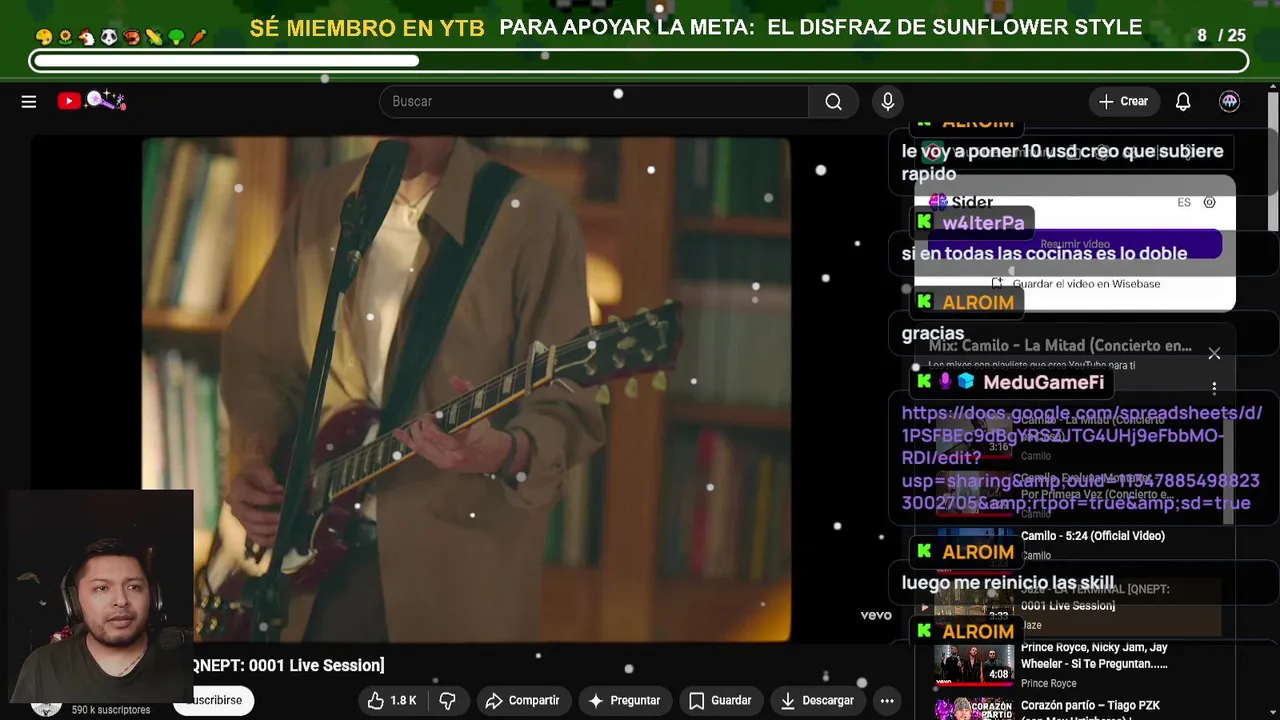Click the guitar video player
Viewport: 1280px width, 720px height.
[x=466, y=390]
